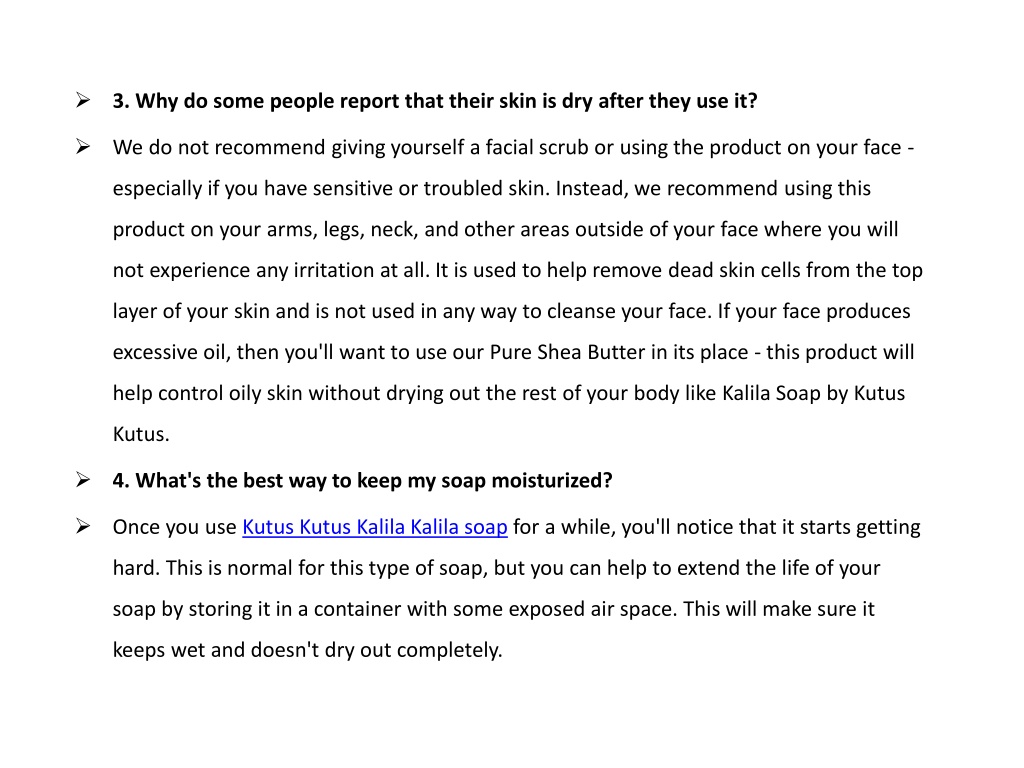Click the lone word 'Kutus.' ending the paragraph
The width and height of the screenshot is (1024, 768).
[x=141, y=434]
